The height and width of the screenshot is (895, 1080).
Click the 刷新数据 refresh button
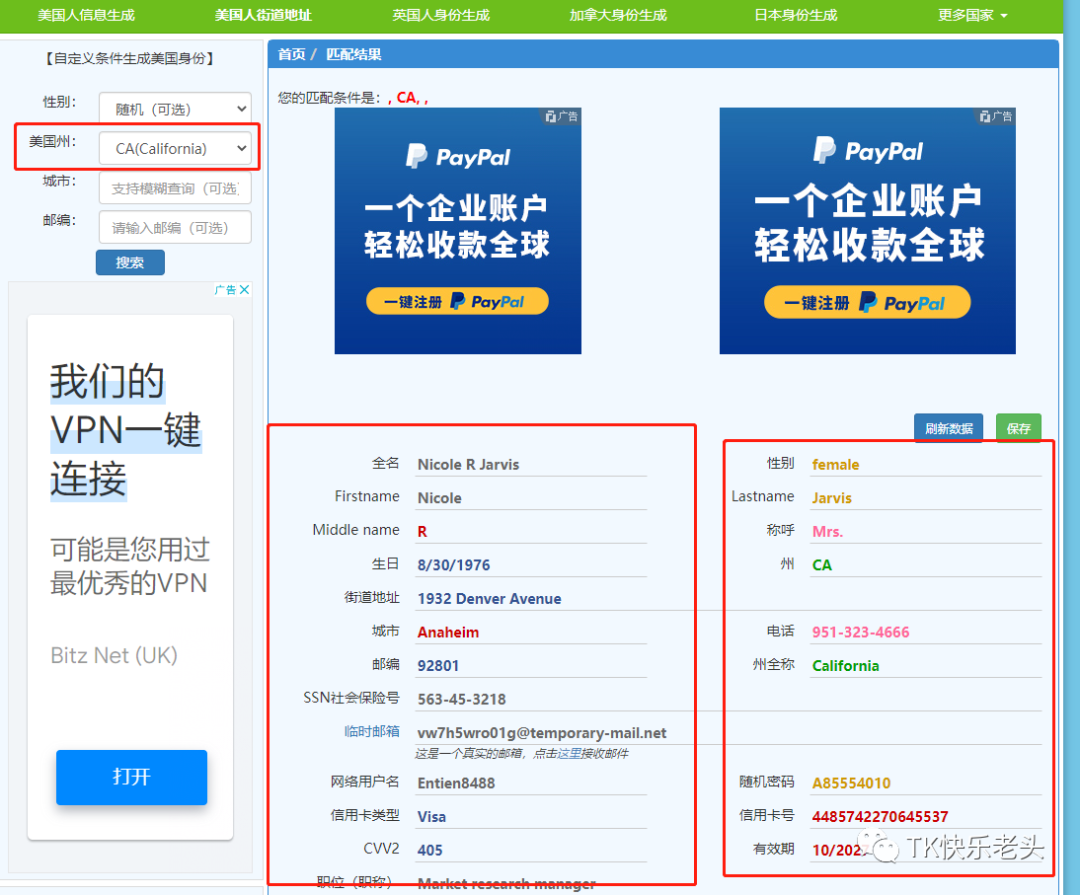(x=948, y=427)
